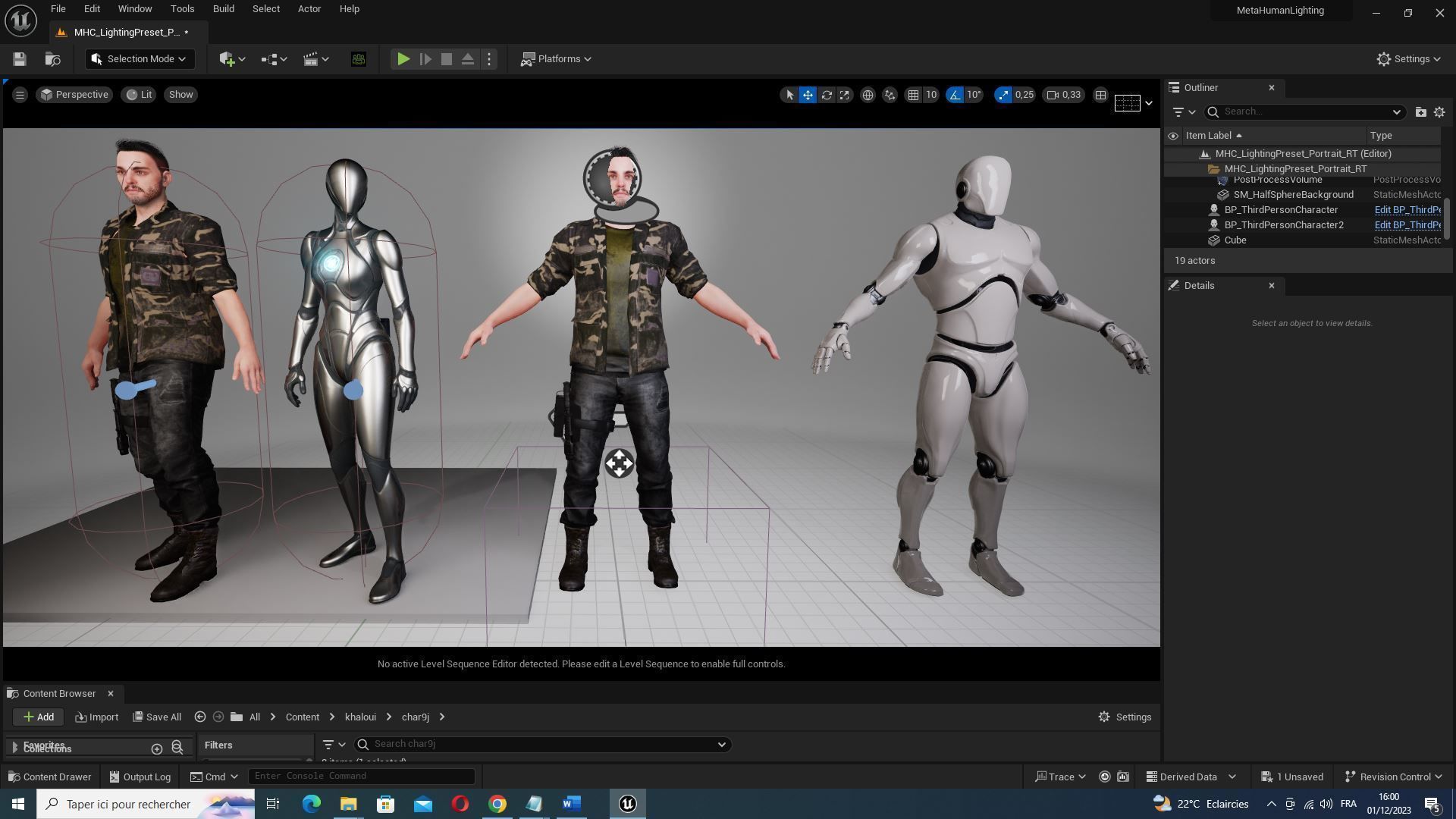Viewport: 1456px width, 819px height.
Task: Click the world coordinate system globe icon
Action: coord(868,95)
